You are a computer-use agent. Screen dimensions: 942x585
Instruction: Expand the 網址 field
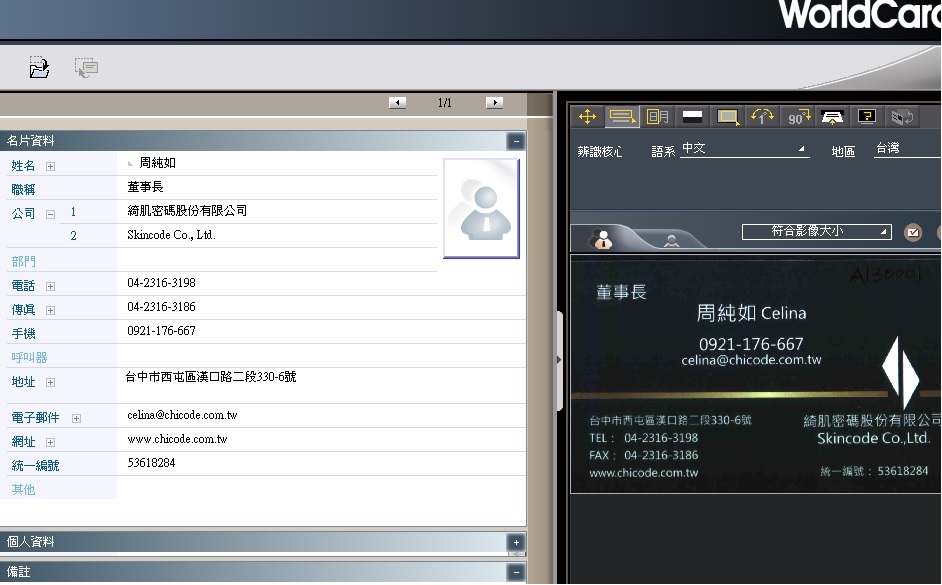(50, 443)
